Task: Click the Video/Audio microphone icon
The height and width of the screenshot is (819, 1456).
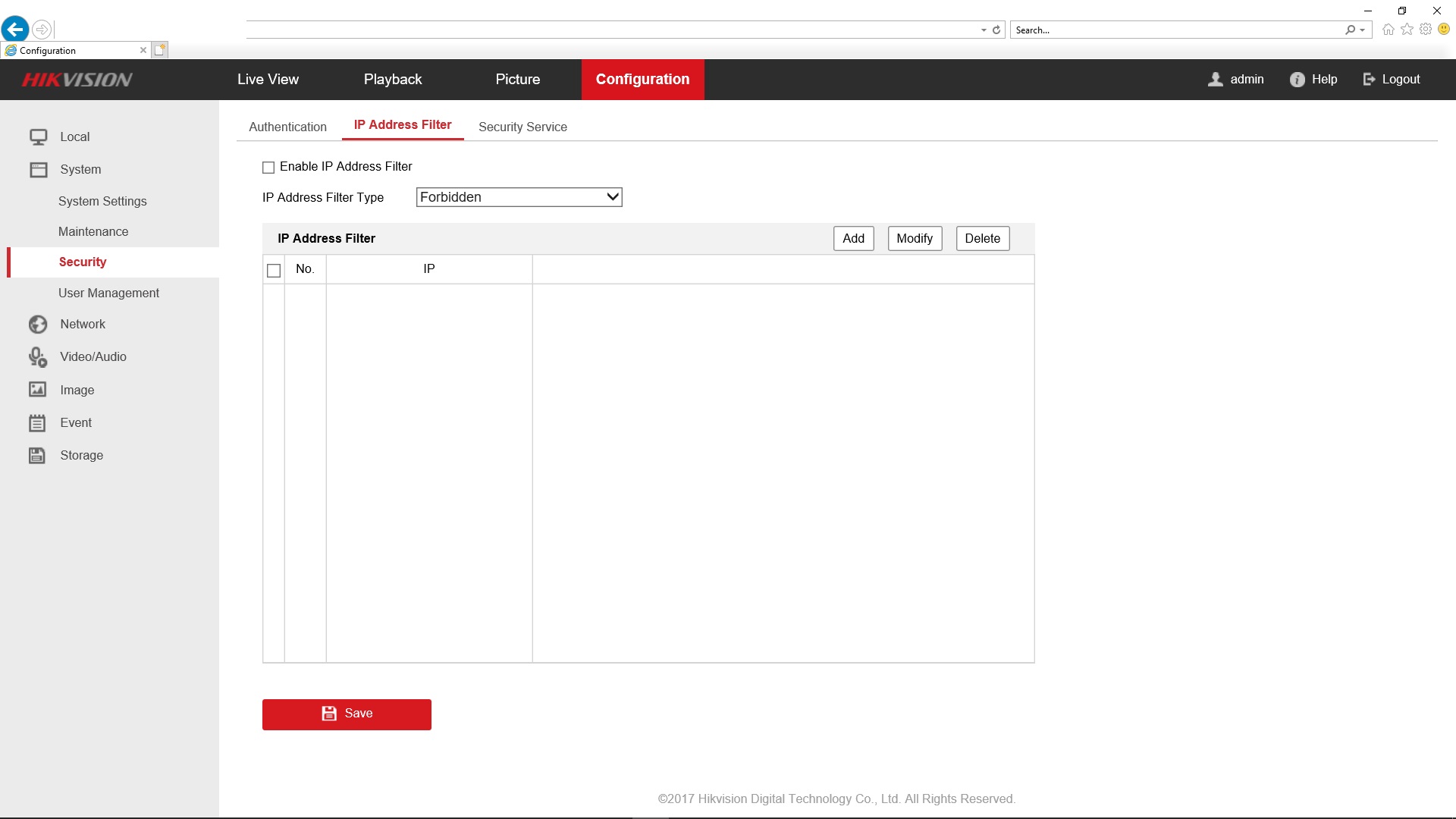Action: pyautogui.click(x=38, y=357)
